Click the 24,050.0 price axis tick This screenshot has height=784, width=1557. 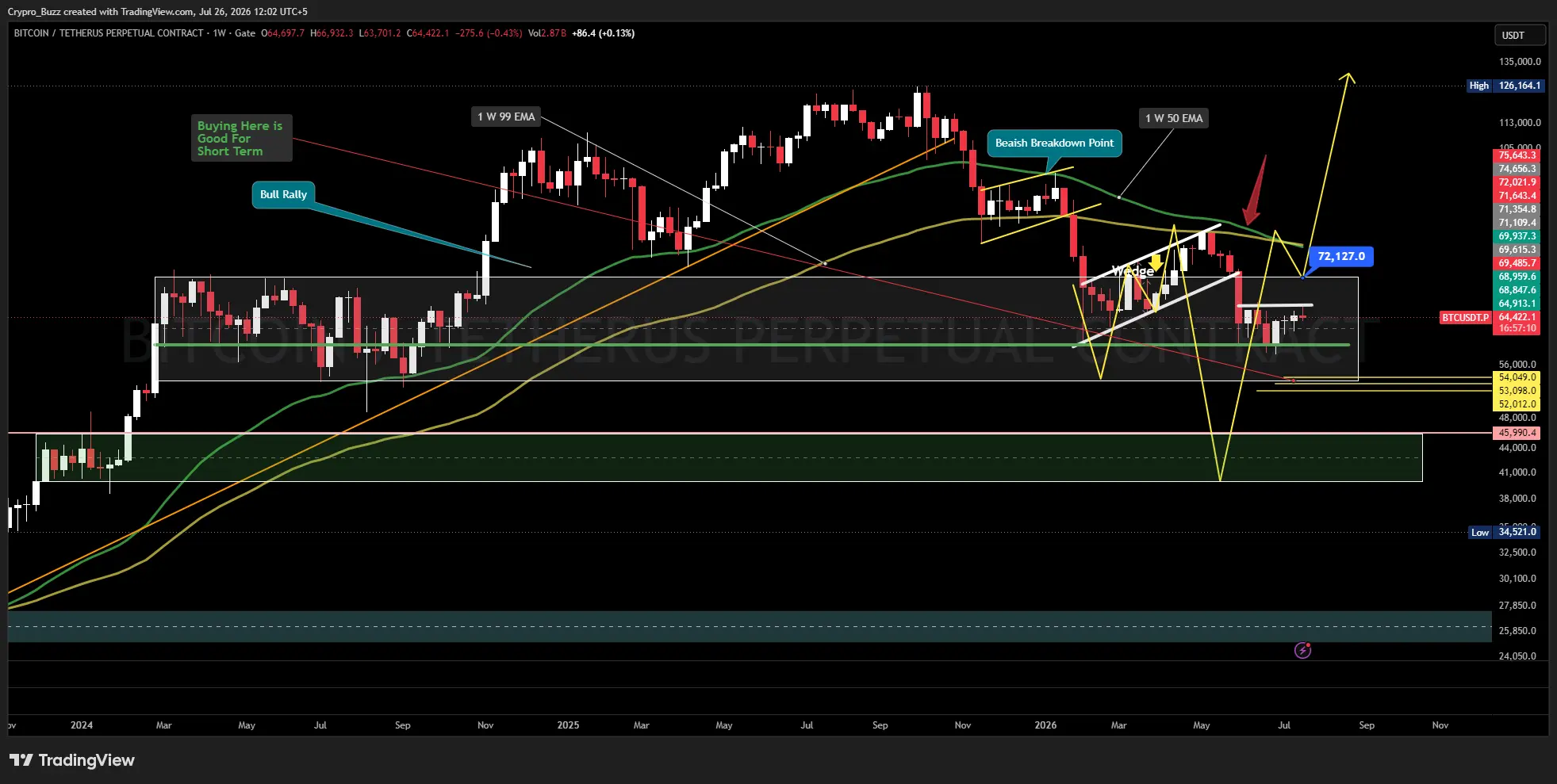point(1517,656)
